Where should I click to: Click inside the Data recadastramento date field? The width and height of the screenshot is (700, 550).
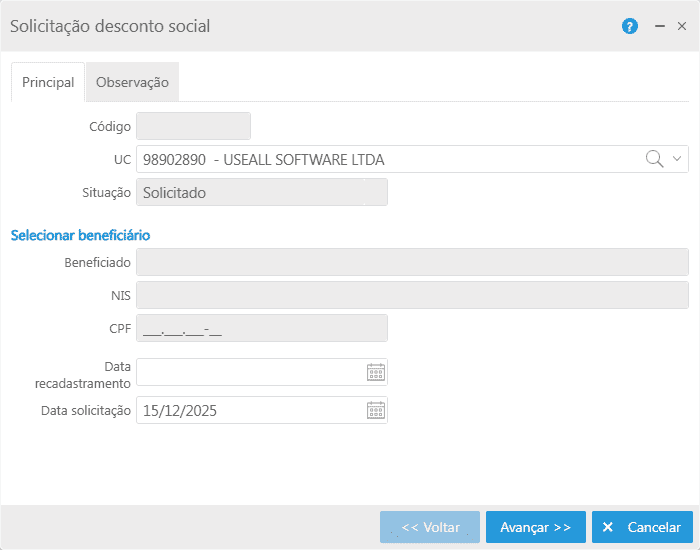click(250, 373)
